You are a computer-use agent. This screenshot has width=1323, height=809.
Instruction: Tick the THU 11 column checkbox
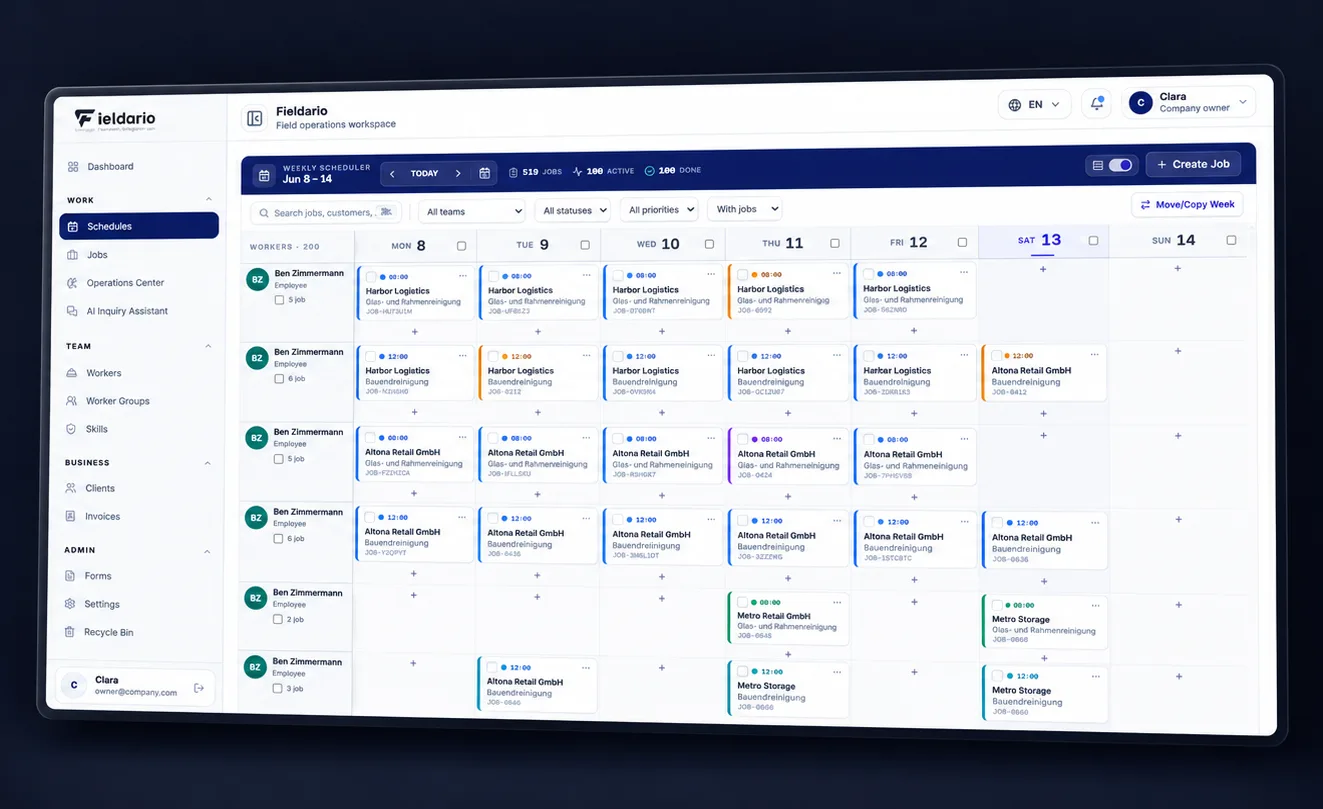click(835, 243)
